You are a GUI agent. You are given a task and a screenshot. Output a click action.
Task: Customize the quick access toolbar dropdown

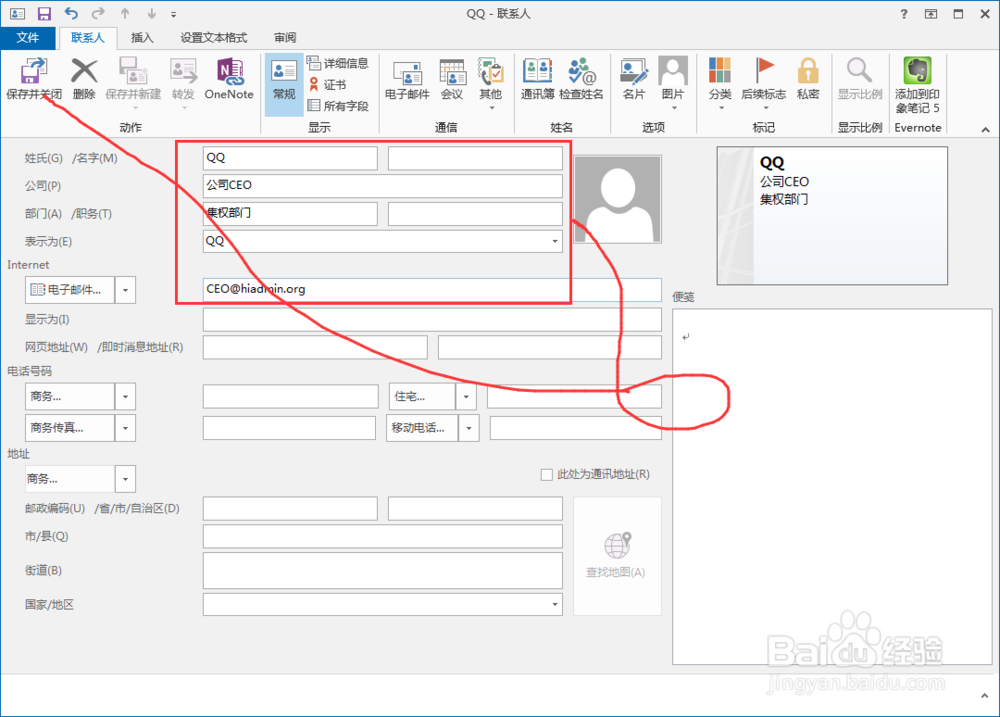173,14
